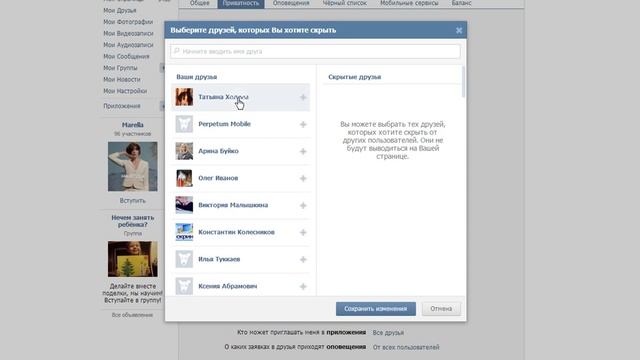640x360 pixels.
Task: Change friend request notifications От всех пользователей
Action: pos(406,347)
